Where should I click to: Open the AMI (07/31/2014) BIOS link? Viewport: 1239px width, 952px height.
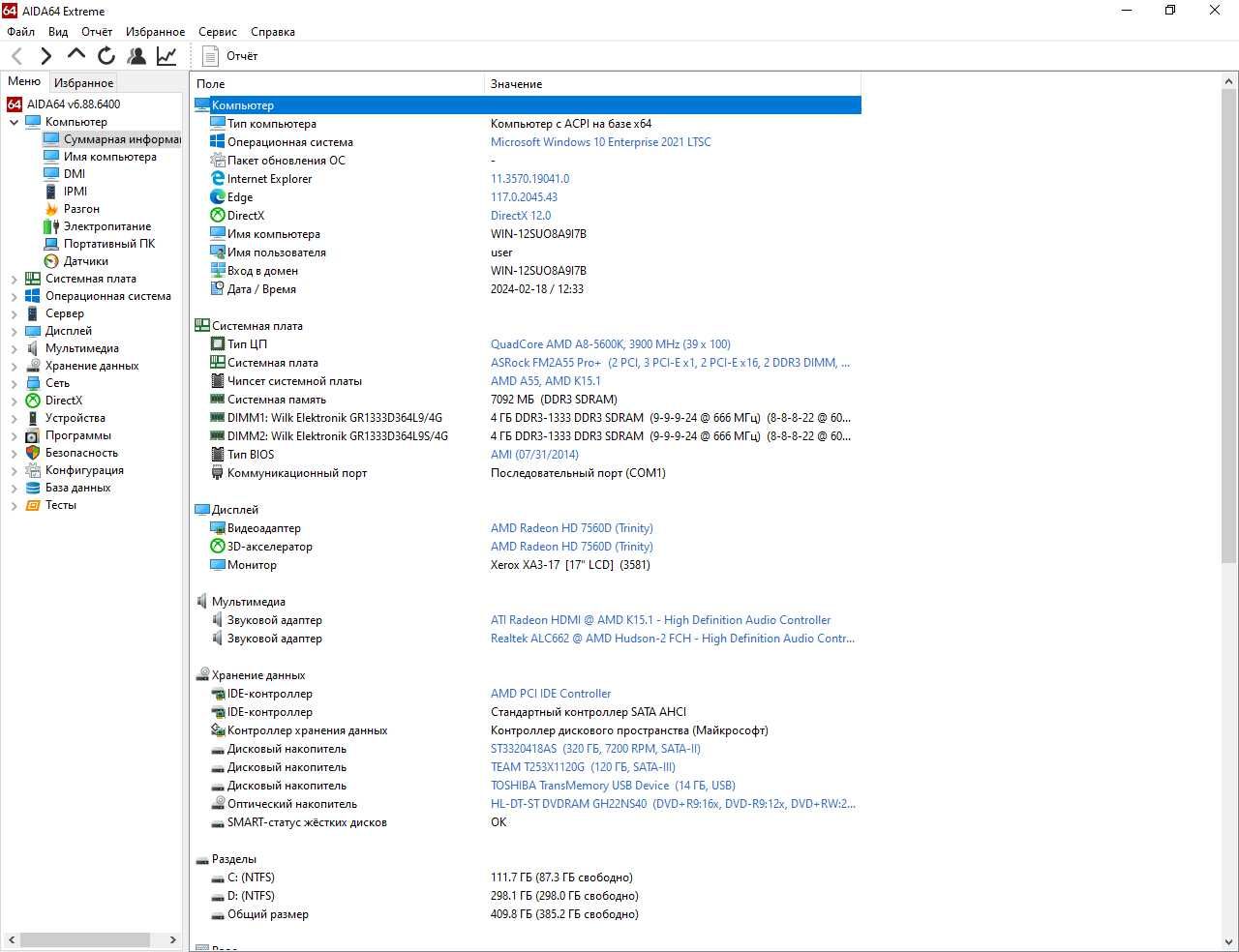click(x=534, y=455)
